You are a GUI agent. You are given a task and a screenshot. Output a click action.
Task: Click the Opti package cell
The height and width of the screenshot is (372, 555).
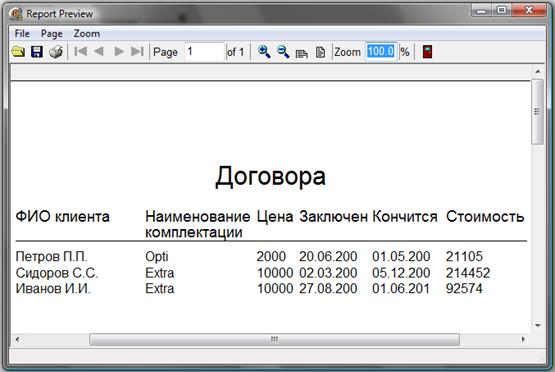[x=156, y=257]
